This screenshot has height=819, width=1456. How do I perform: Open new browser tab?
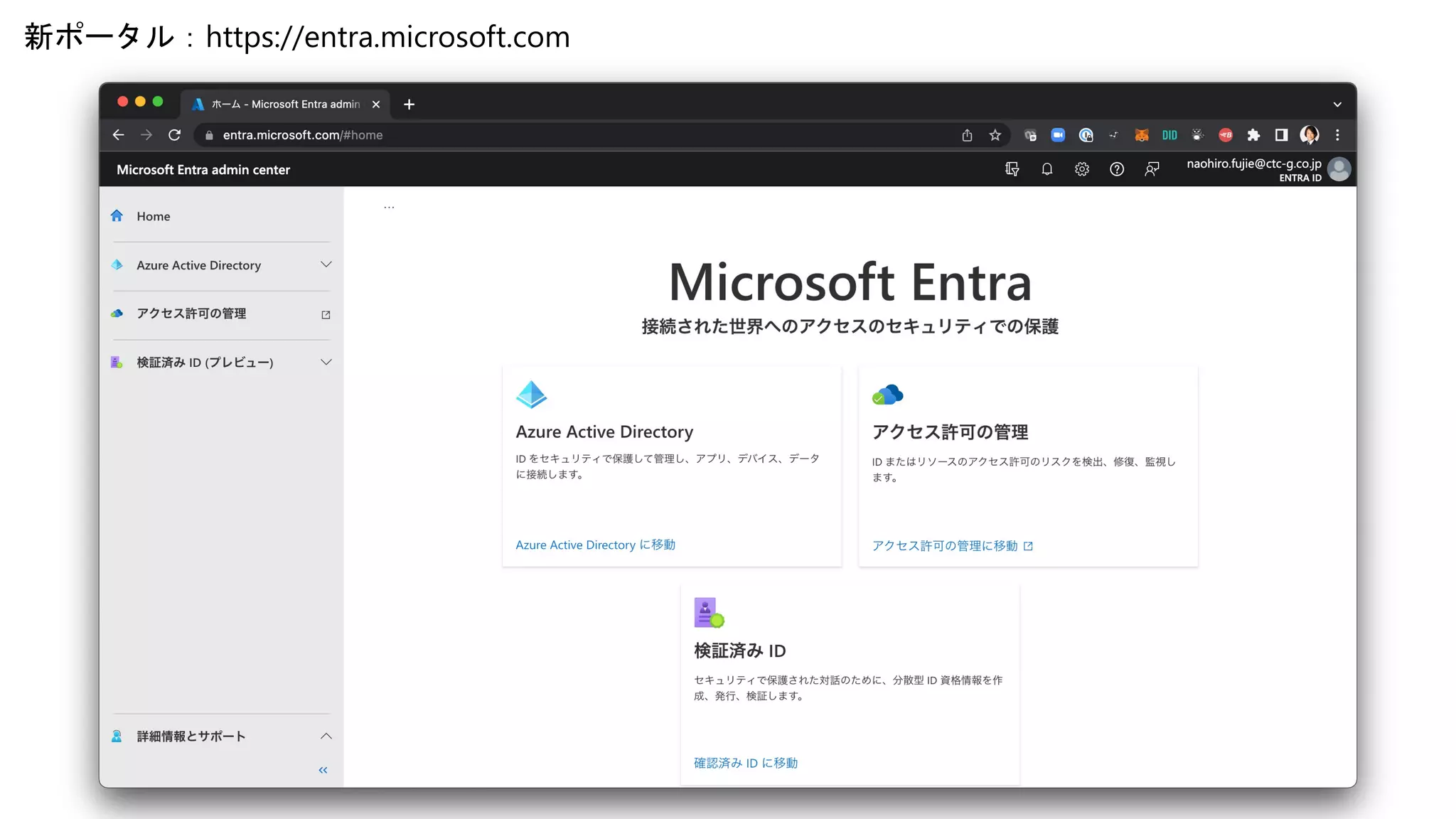point(409,105)
